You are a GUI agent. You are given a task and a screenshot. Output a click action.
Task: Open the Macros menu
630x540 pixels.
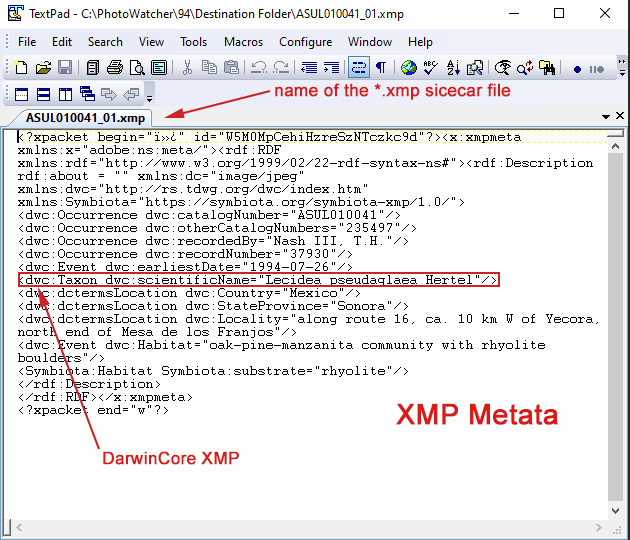point(243,42)
